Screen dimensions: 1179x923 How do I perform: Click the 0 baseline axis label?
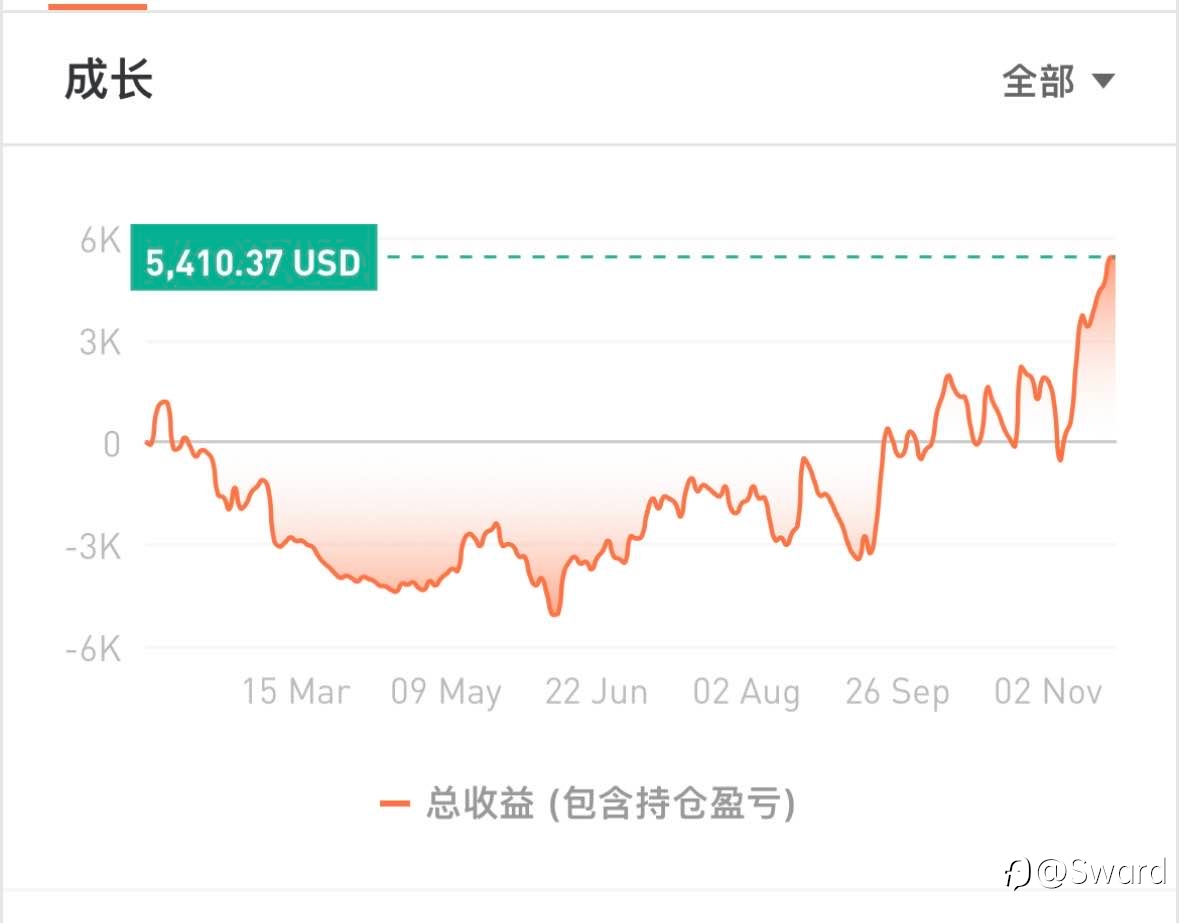point(112,444)
